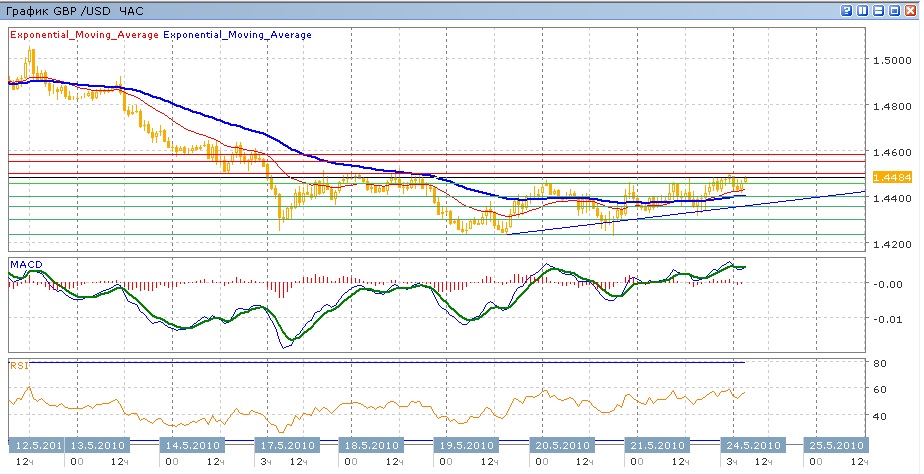Image resolution: width=924 pixels, height=474 pixels.
Task: Click the chart title График GBP/USD ЧАС
Action: tap(74, 10)
